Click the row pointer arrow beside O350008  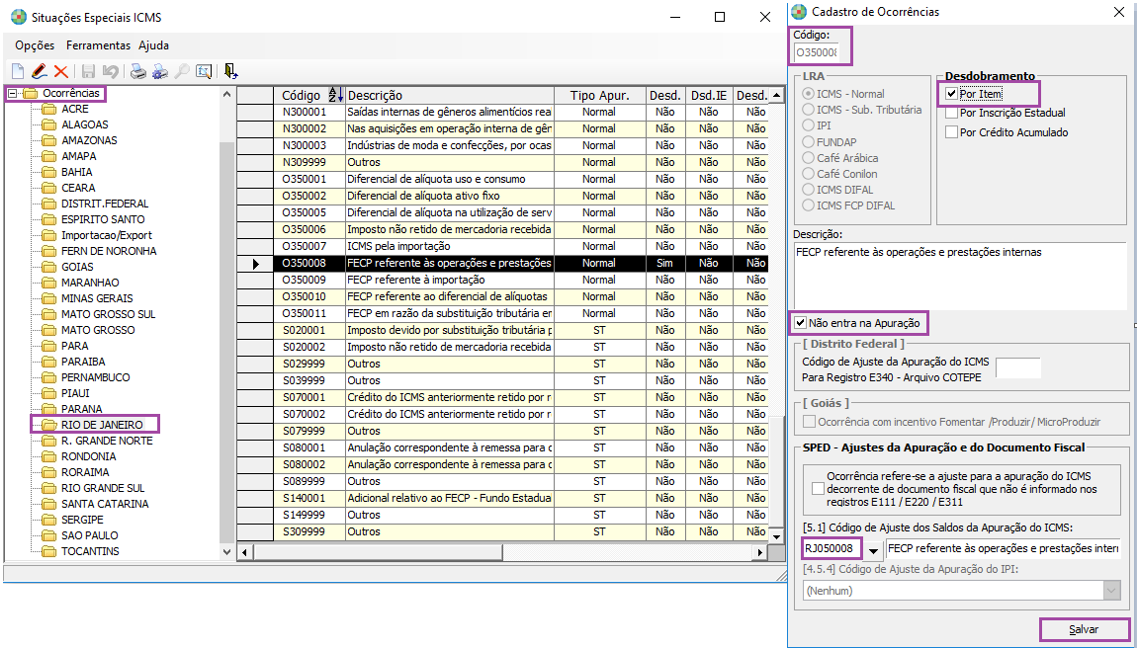(x=255, y=264)
